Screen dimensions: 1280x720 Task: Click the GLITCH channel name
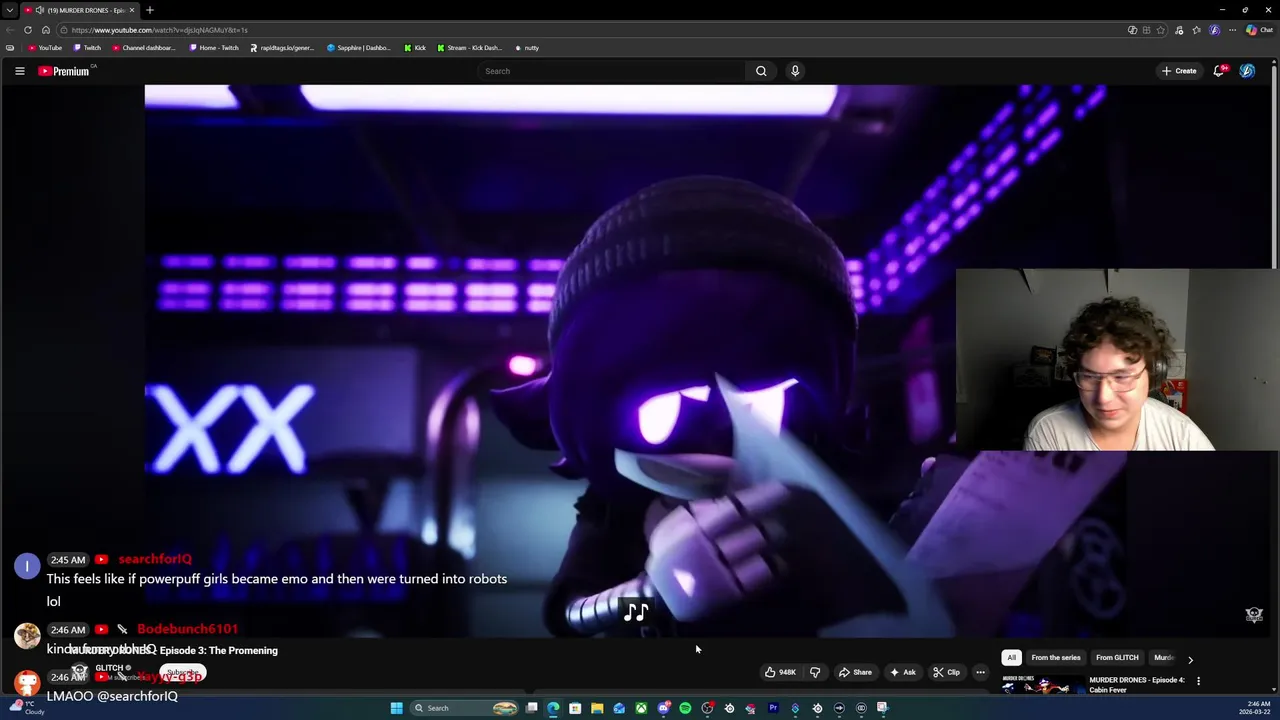pyautogui.click(x=109, y=668)
